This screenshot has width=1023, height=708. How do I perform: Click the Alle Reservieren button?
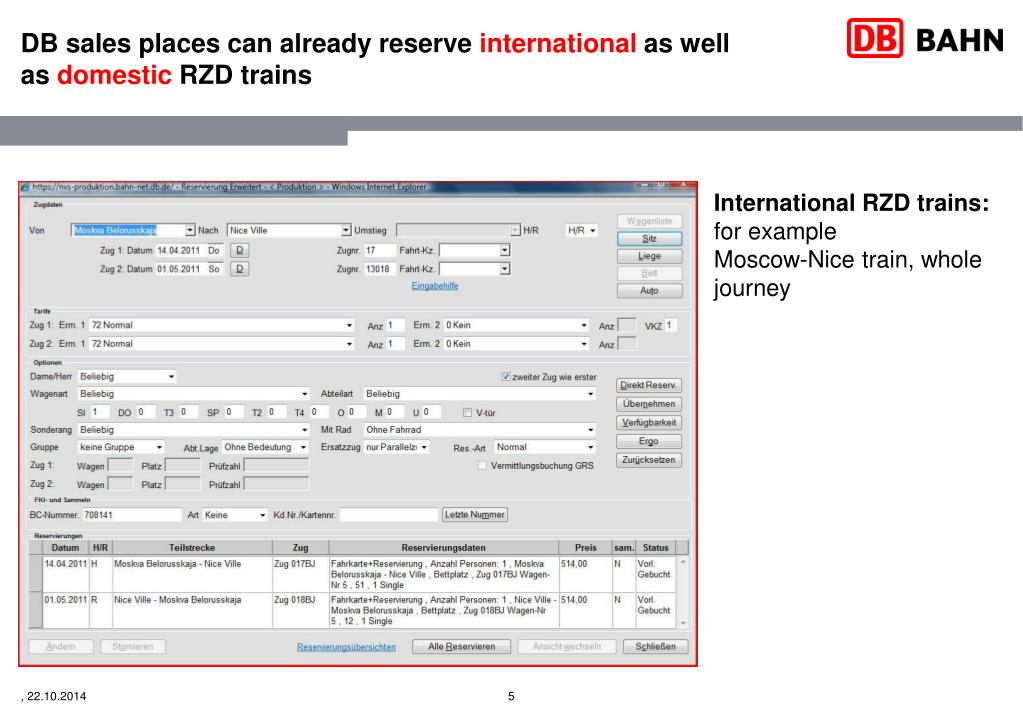pyautogui.click(x=461, y=647)
